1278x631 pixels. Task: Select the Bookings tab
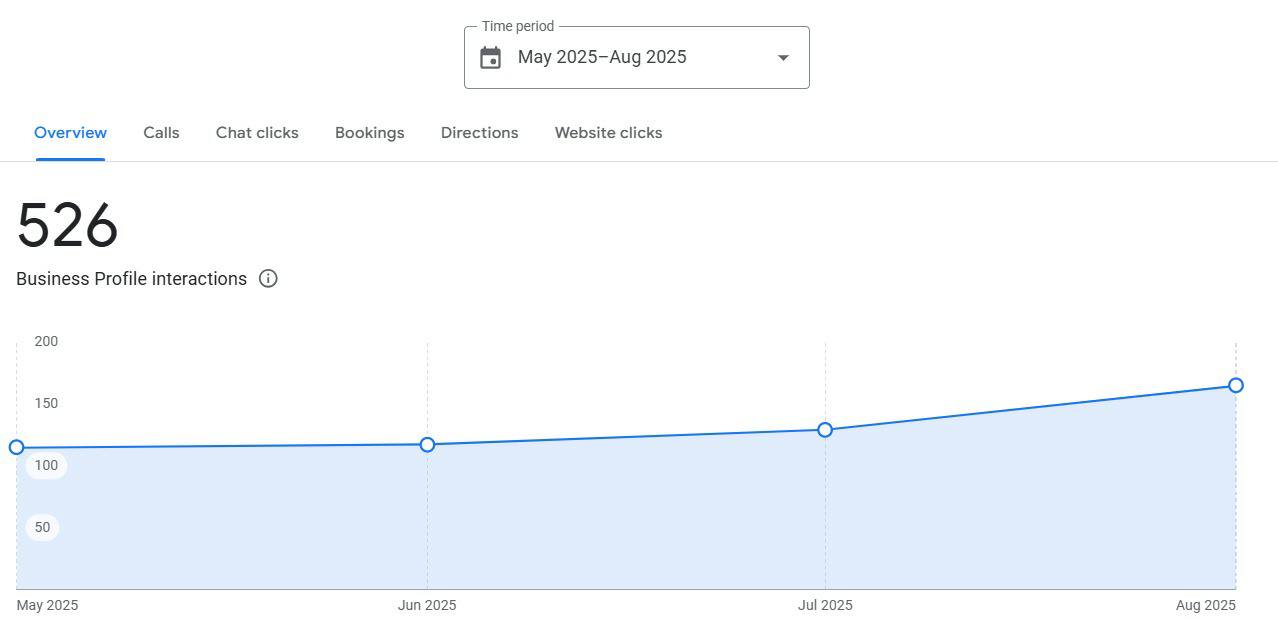[x=369, y=133]
